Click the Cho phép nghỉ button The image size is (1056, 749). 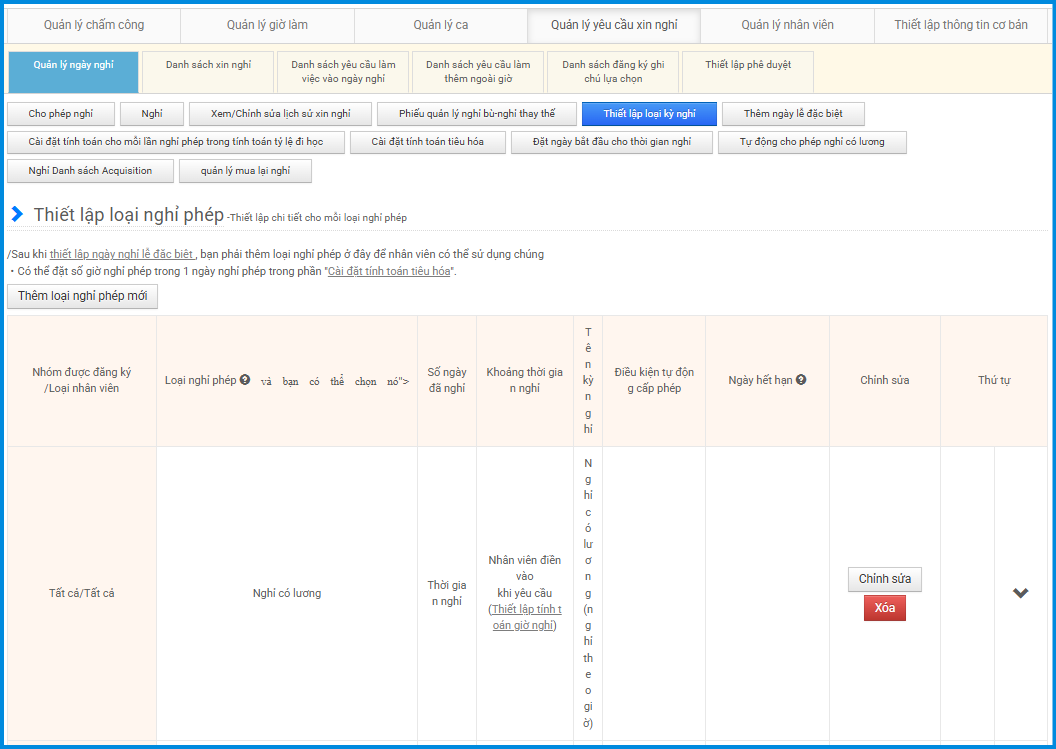pyautogui.click(x=61, y=114)
